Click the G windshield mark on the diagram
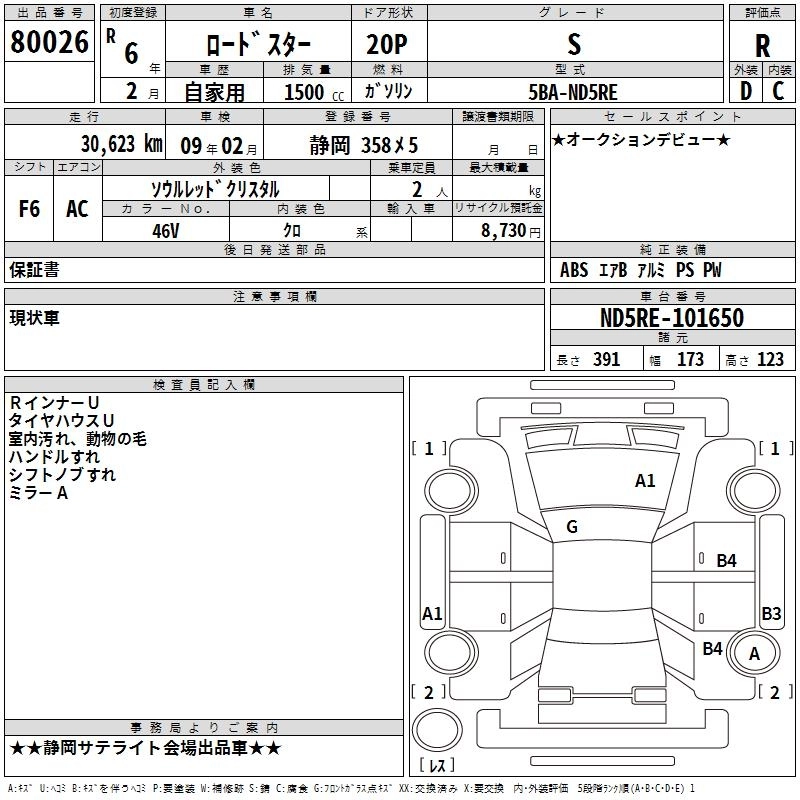The height and width of the screenshot is (800, 800). [x=572, y=527]
